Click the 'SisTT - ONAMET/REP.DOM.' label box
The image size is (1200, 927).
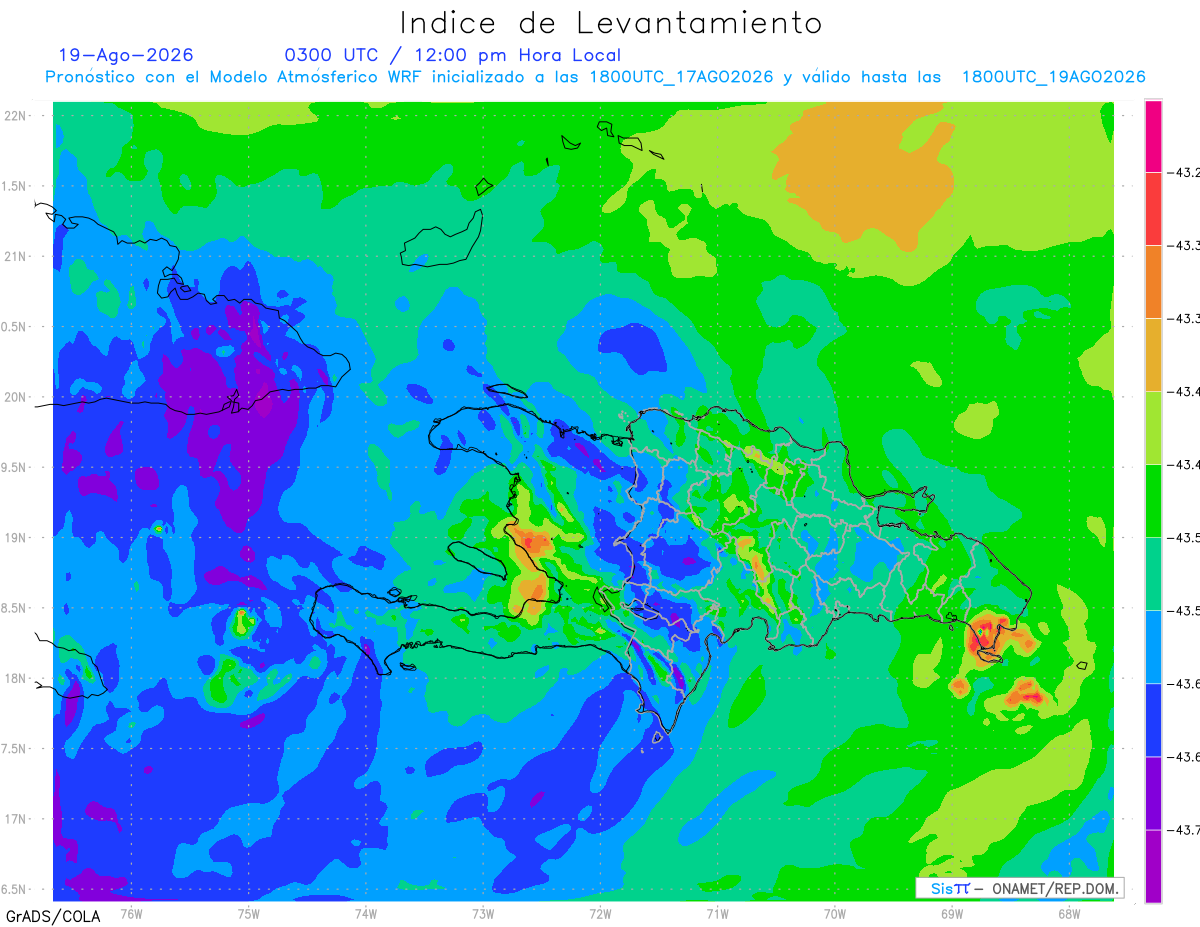click(1019, 888)
